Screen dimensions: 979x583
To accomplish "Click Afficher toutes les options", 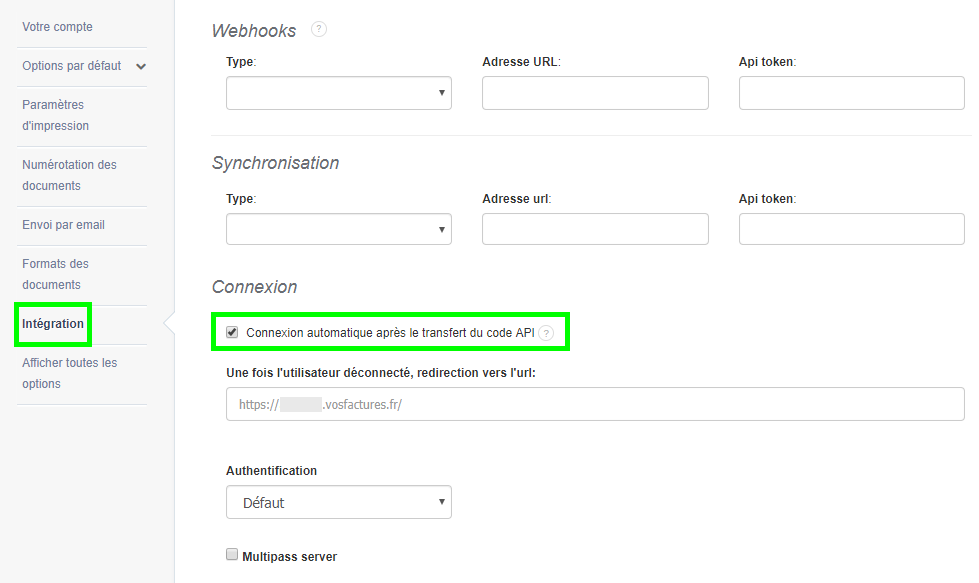I will pos(68,372).
